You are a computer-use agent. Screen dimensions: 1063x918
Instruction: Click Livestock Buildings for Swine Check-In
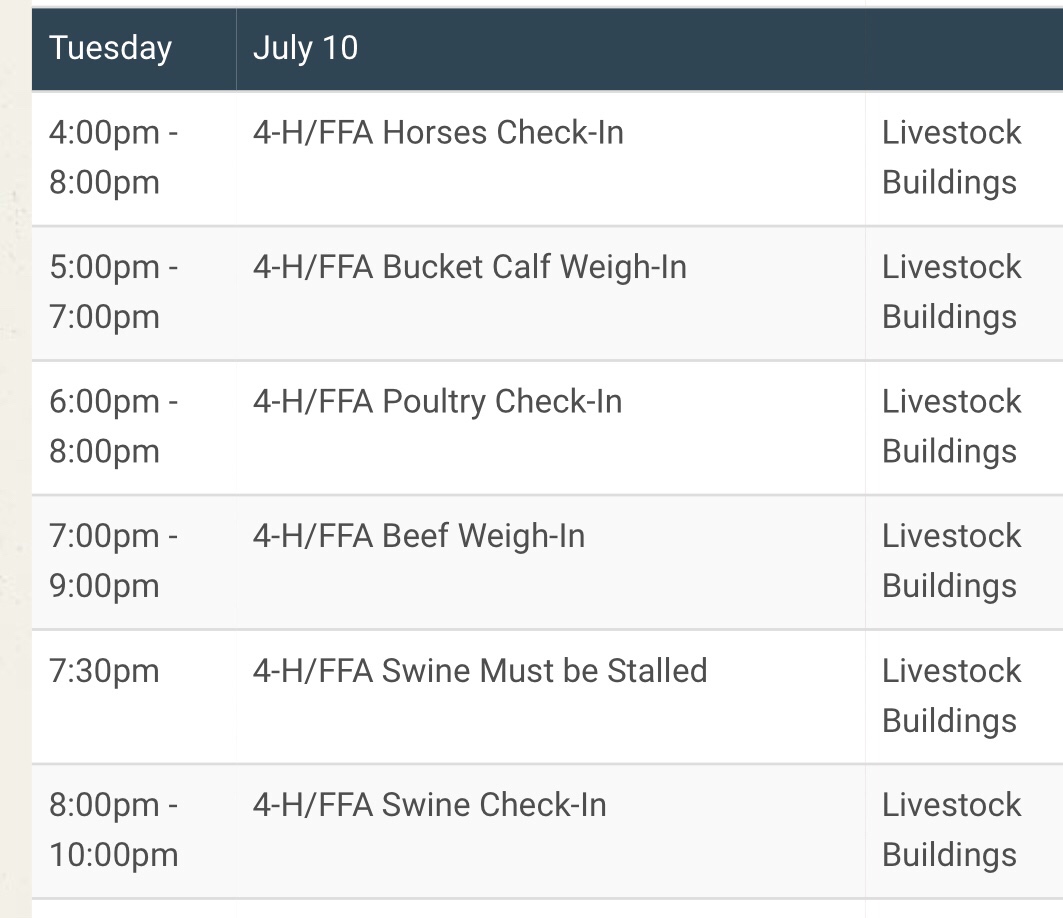coord(951,830)
